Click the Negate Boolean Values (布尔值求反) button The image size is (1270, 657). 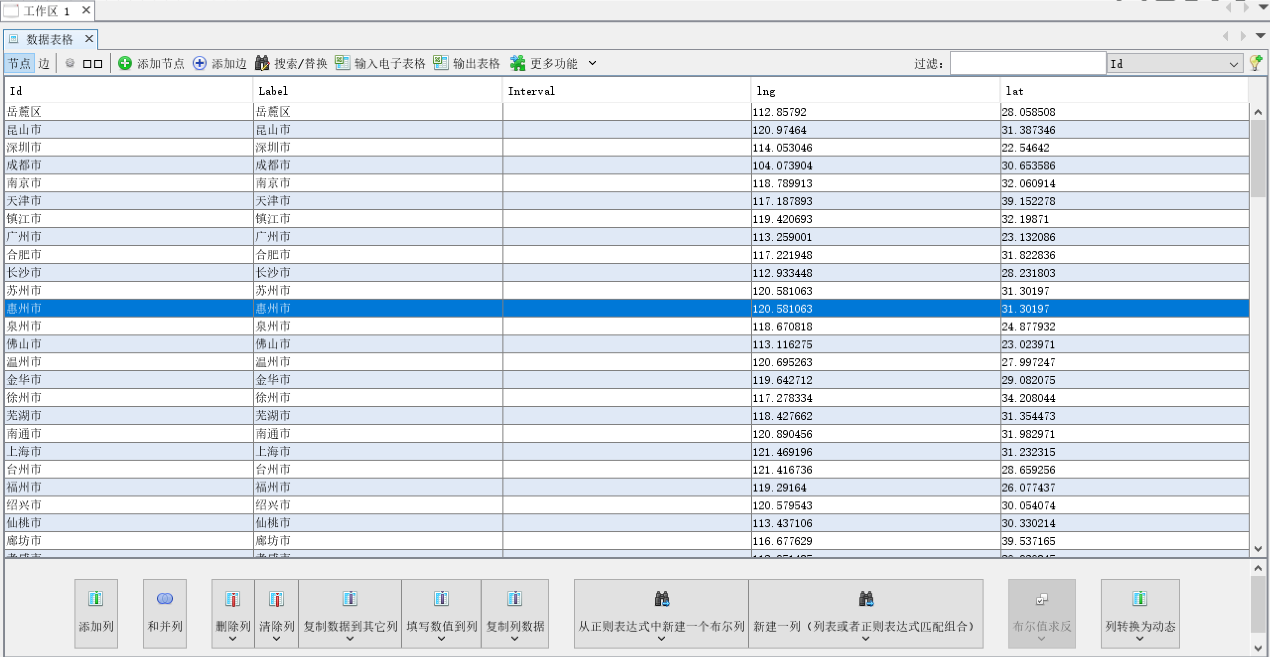[x=1042, y=613]
